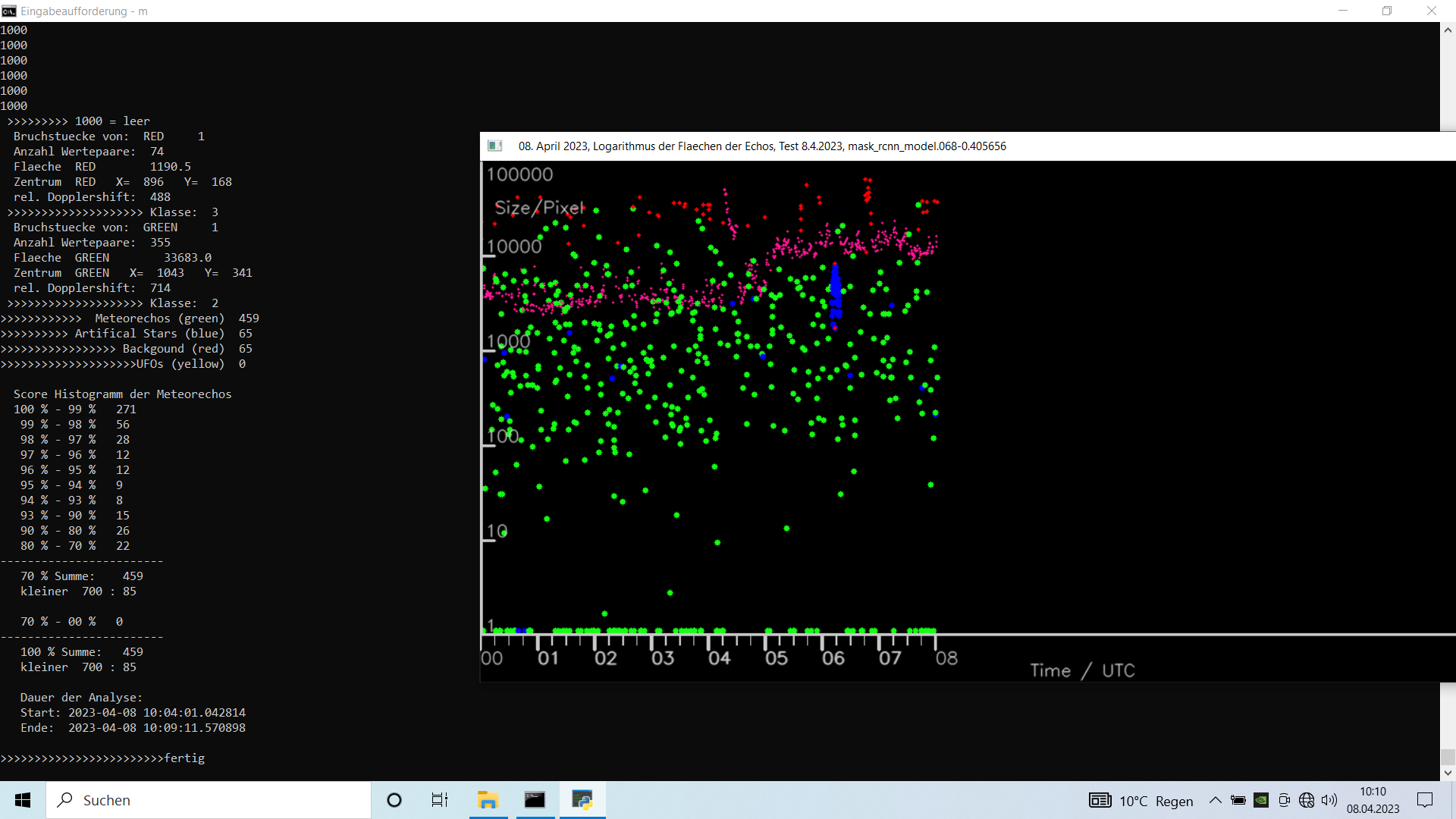Click the '01' hour tick on time axis
This screenshot has width=1456, height=819.
tap(548, 658)
